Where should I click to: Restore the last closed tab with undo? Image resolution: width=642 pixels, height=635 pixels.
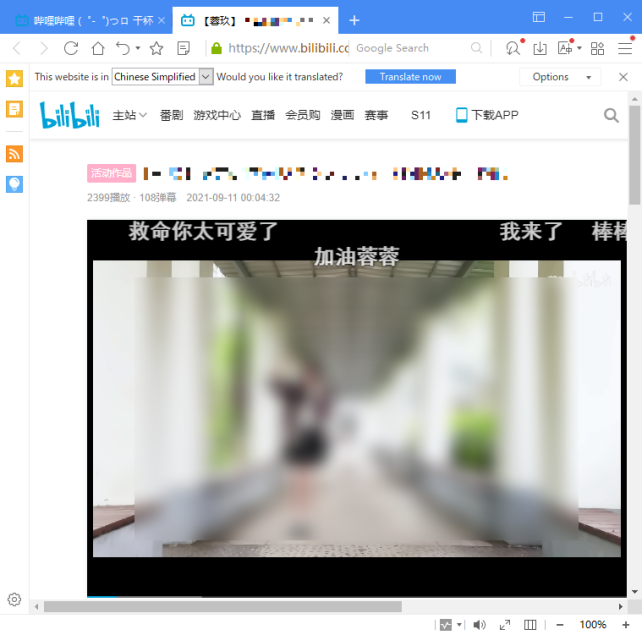pos(123,48)
